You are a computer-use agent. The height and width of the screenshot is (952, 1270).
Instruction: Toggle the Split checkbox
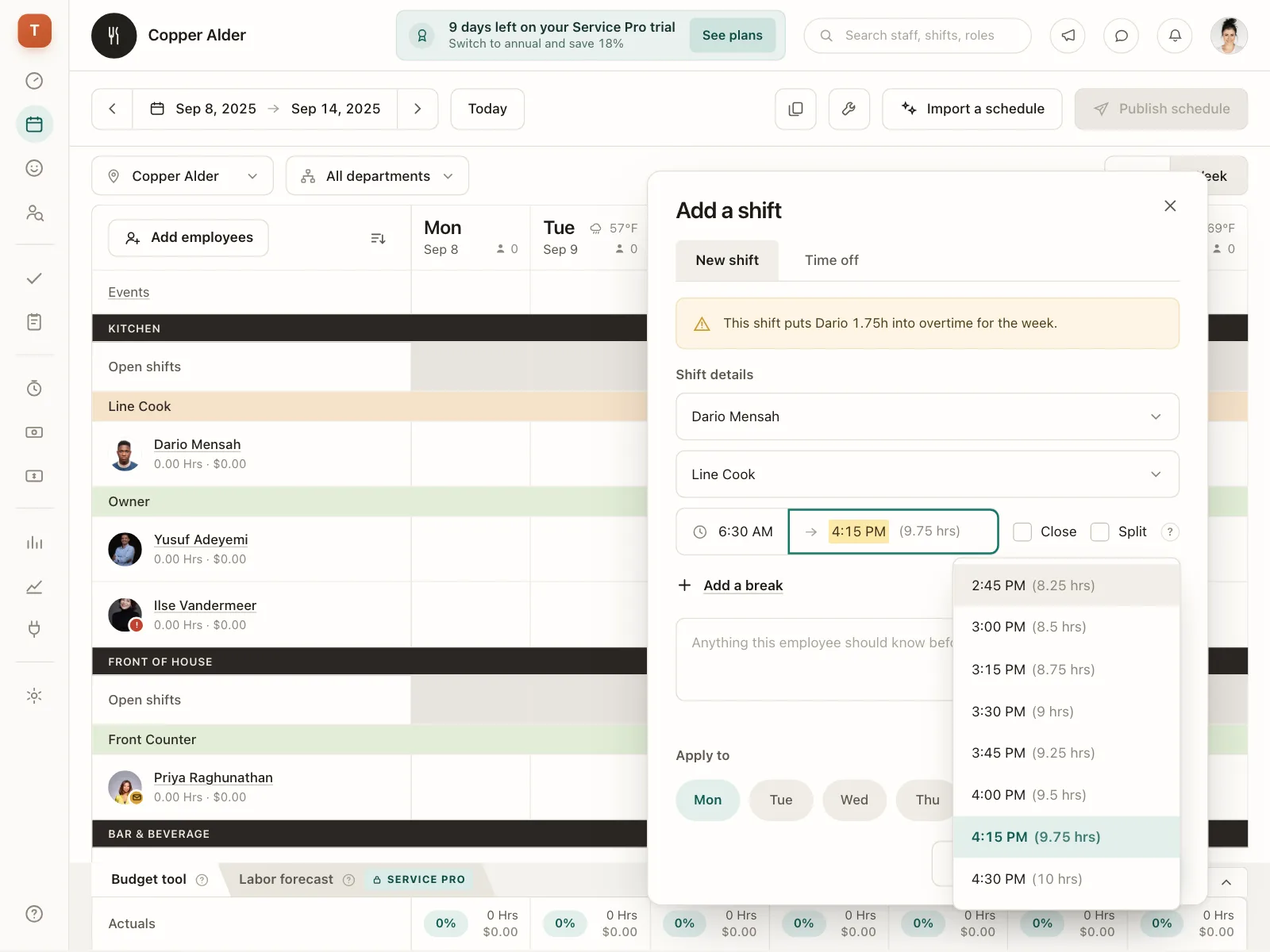point(1099,532)
